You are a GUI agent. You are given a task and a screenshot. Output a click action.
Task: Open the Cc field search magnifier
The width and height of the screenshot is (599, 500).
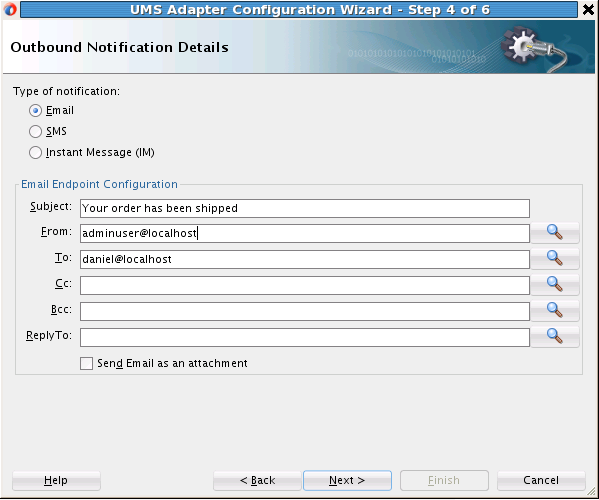point(555,285)
